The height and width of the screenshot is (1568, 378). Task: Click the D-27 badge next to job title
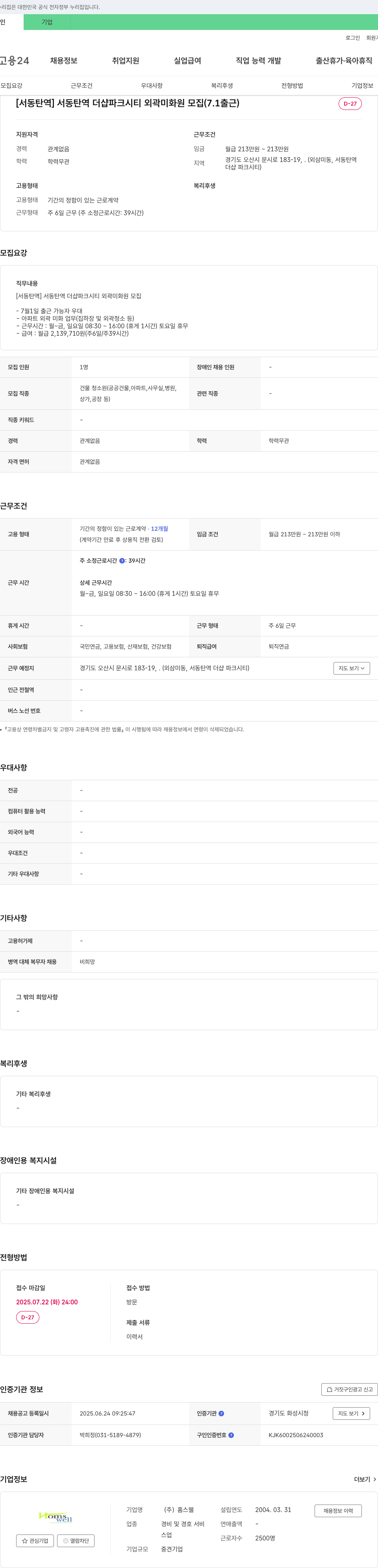point(350,104)
